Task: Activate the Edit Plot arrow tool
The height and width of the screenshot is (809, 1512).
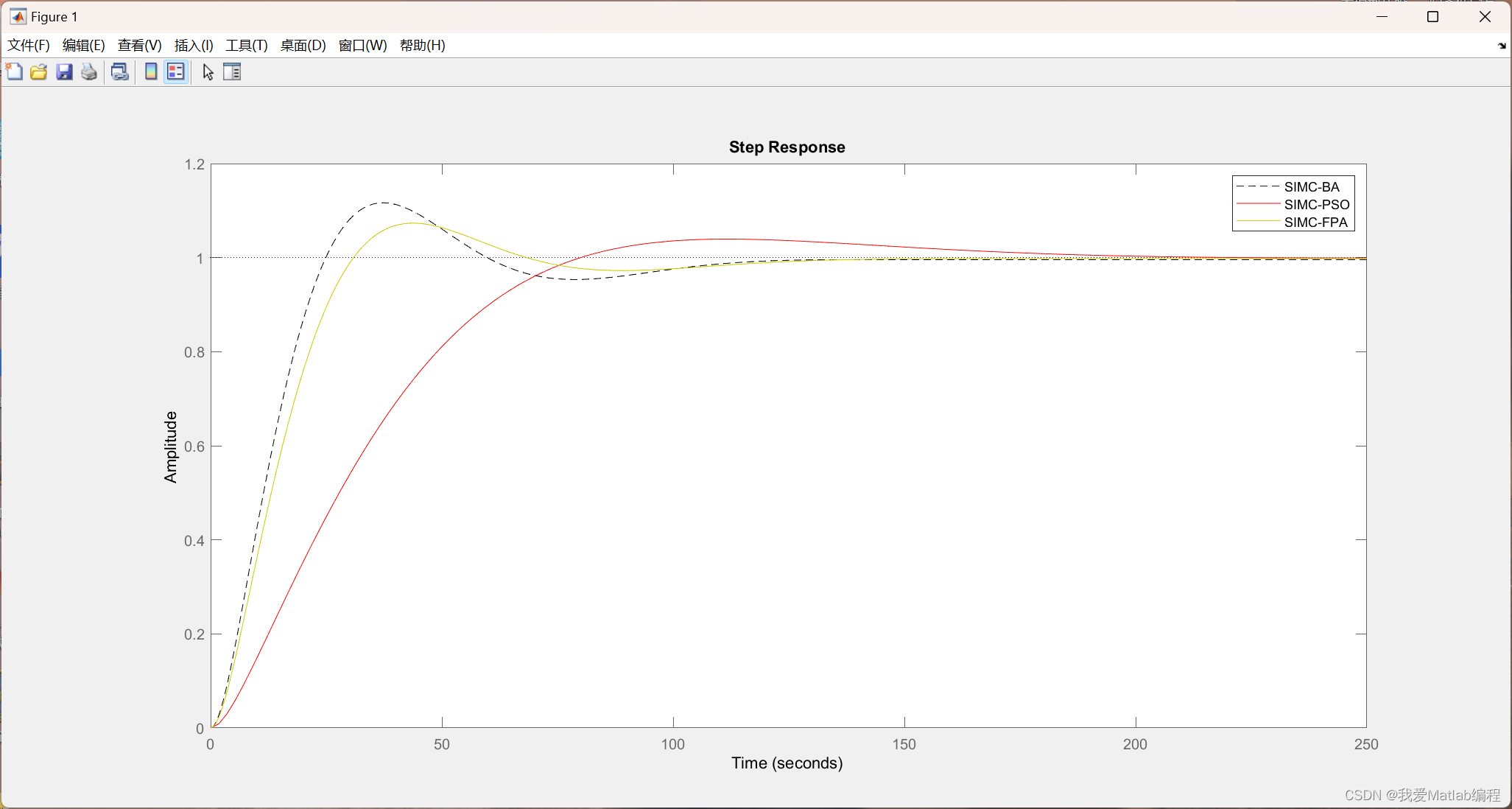Action: click(x=208, y=72)
